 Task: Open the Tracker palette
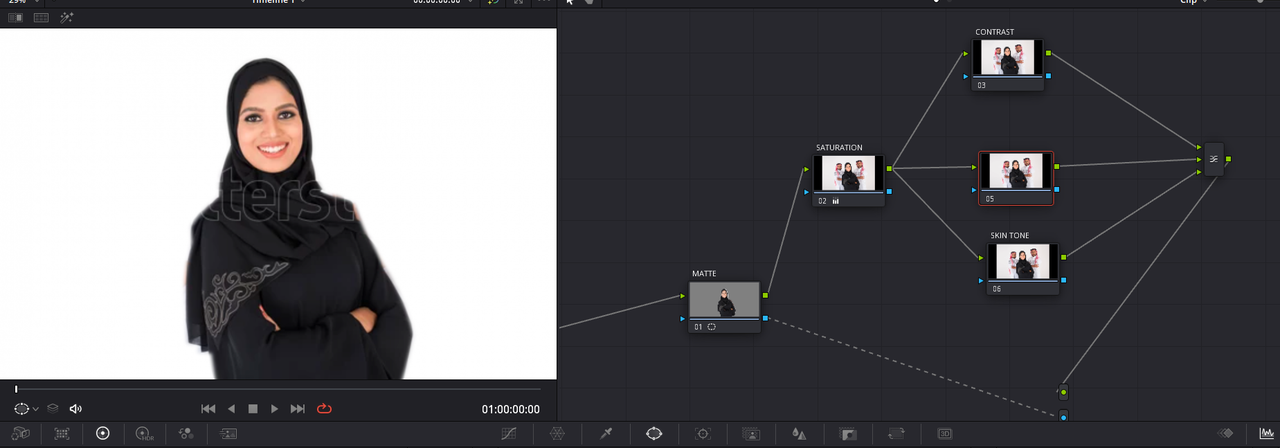click(x=703, y=433)
